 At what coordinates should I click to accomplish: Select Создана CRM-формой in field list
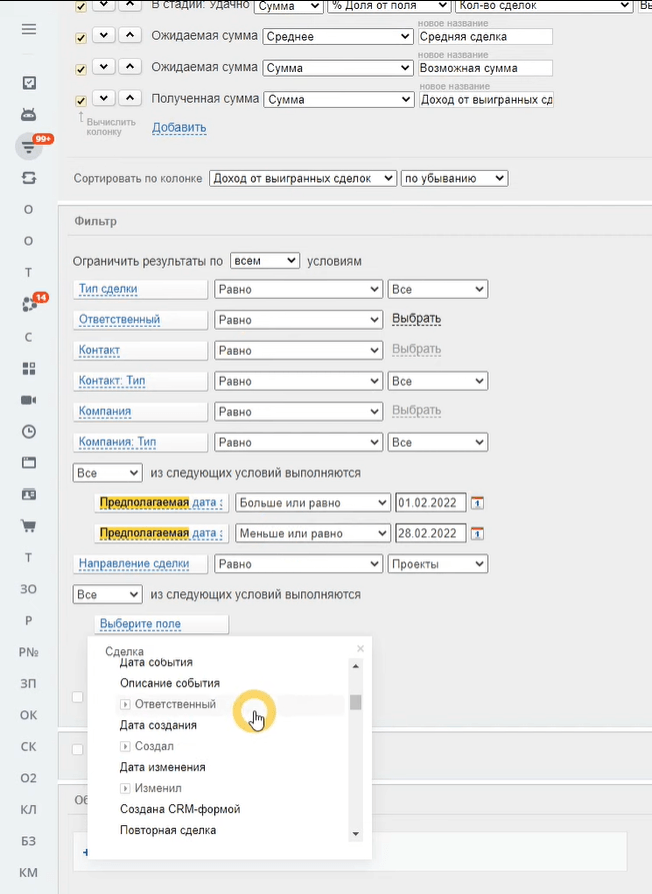point(180,809)
